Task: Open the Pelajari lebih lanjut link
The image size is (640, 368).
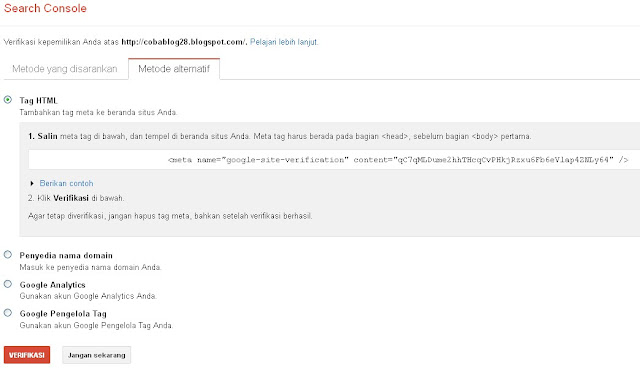Action: pos(284,42)
